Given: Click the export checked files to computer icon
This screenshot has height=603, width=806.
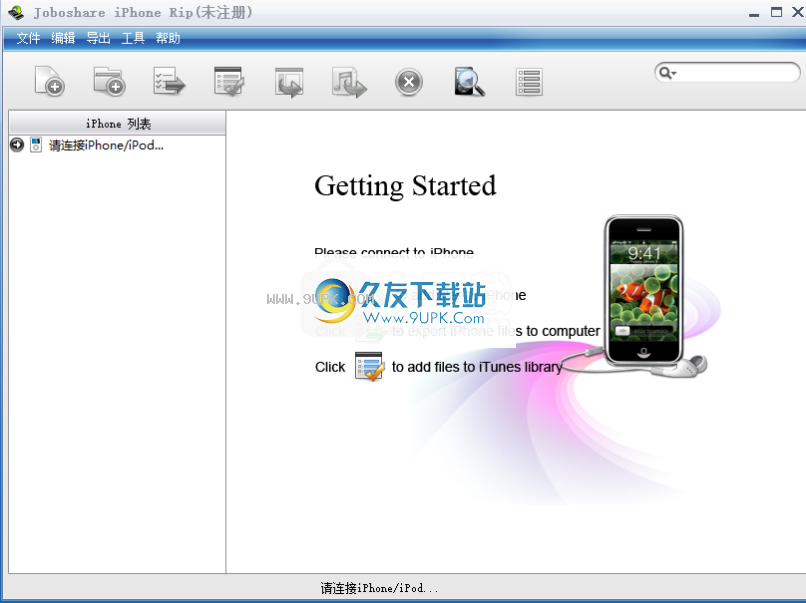Looking at the screenshot, I should coord(169,81).
